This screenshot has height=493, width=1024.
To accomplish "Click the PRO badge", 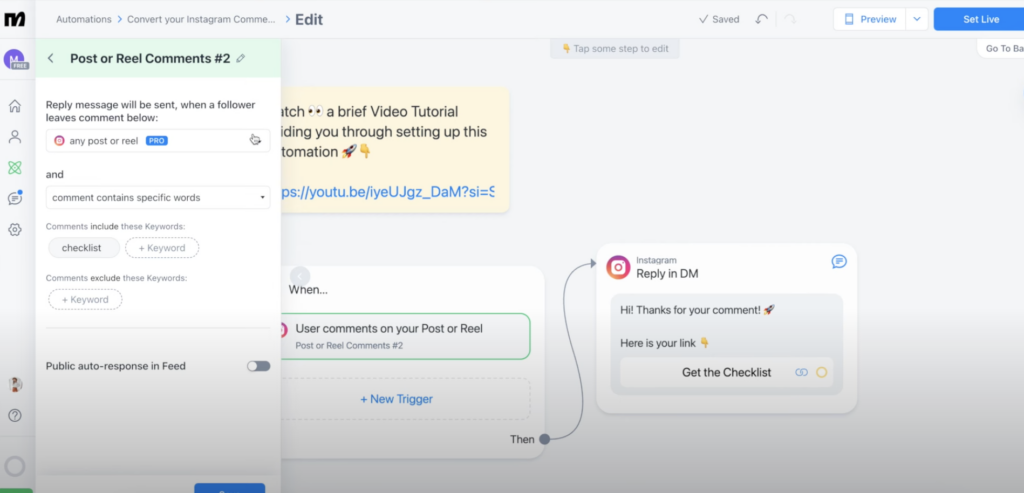I will click(157, 140).
